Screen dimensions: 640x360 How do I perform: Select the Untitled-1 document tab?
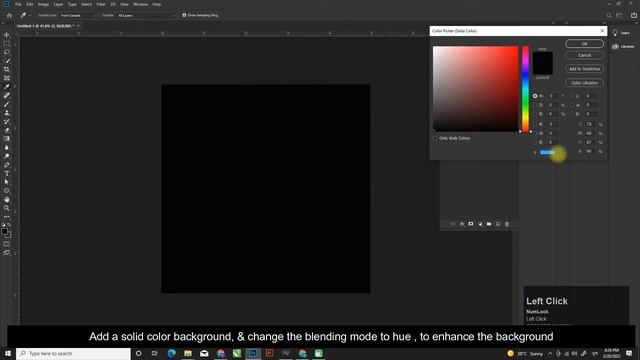[x=45, y=26]
